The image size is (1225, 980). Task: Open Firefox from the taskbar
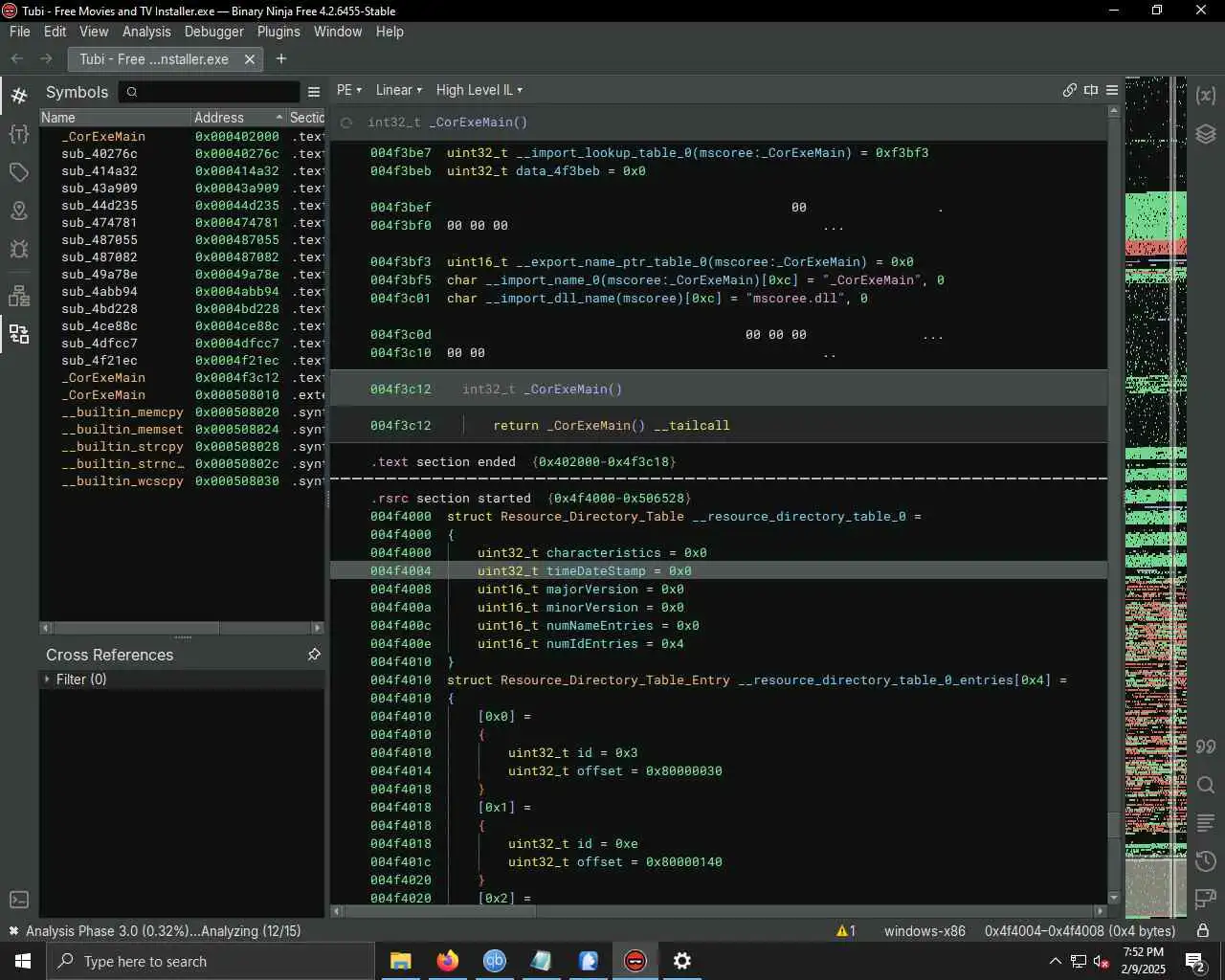[x=448, y=961]
